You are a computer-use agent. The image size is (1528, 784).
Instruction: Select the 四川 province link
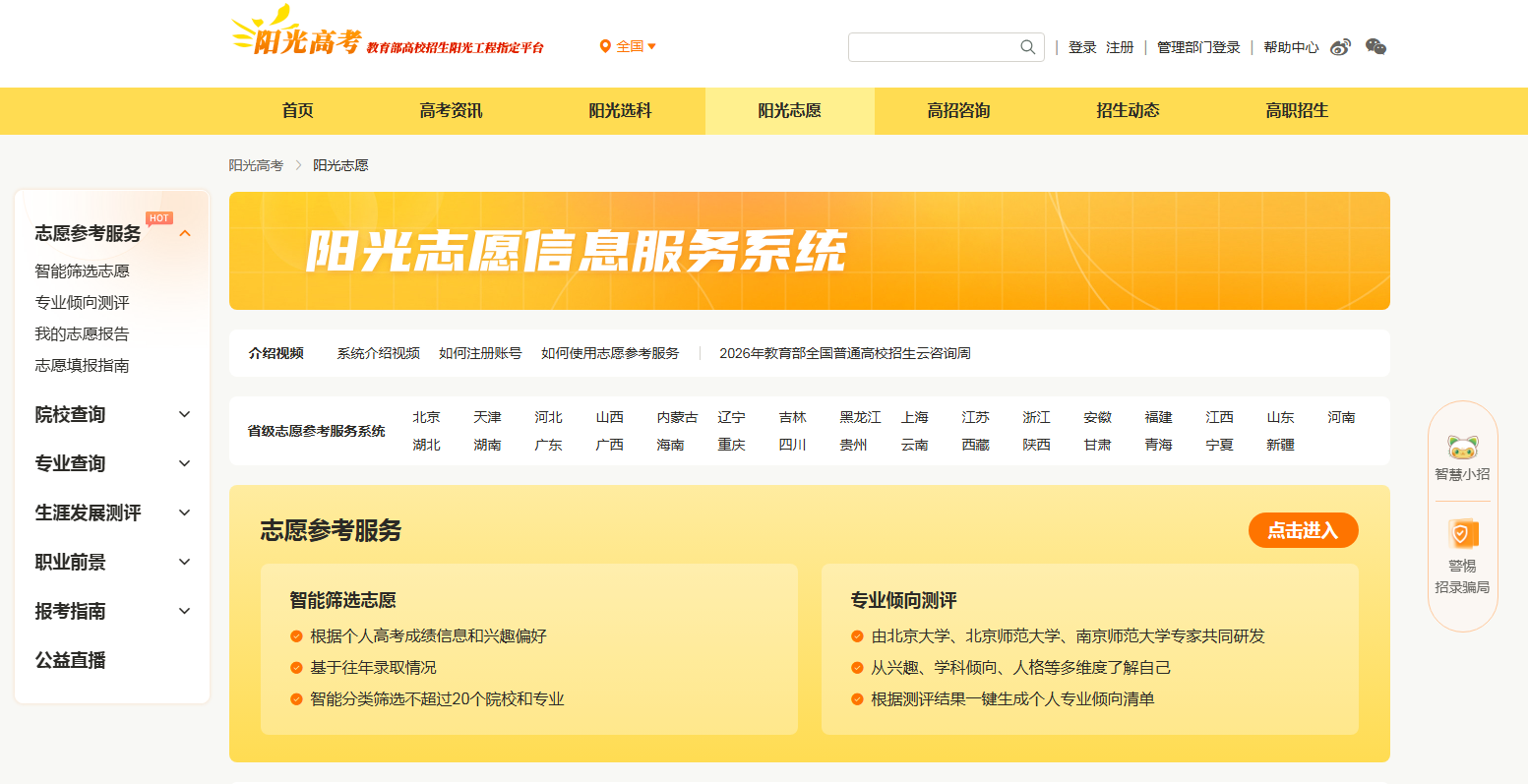[x=793, y=445]
